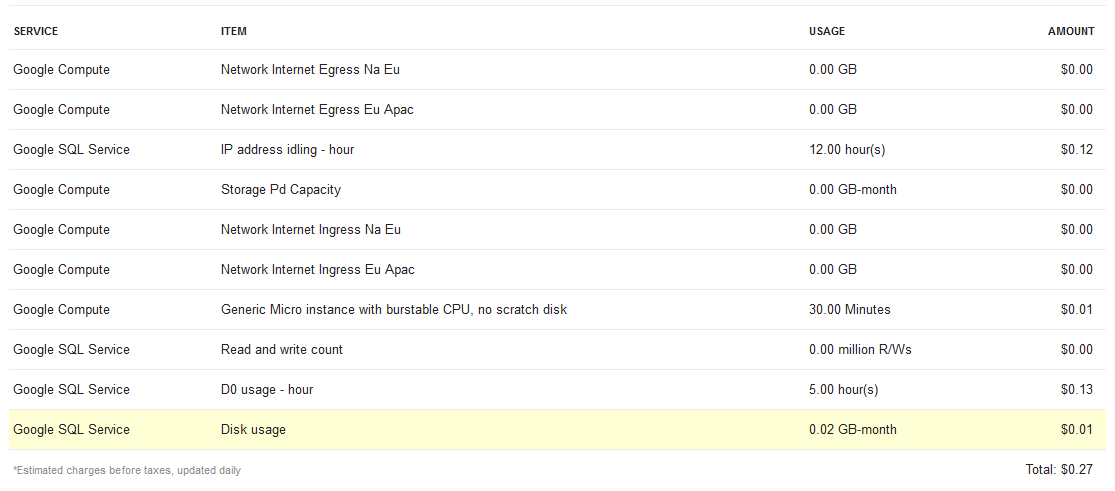Select the highlighted Disk usage item
The image size is (1115, 491).
point(253,430)
